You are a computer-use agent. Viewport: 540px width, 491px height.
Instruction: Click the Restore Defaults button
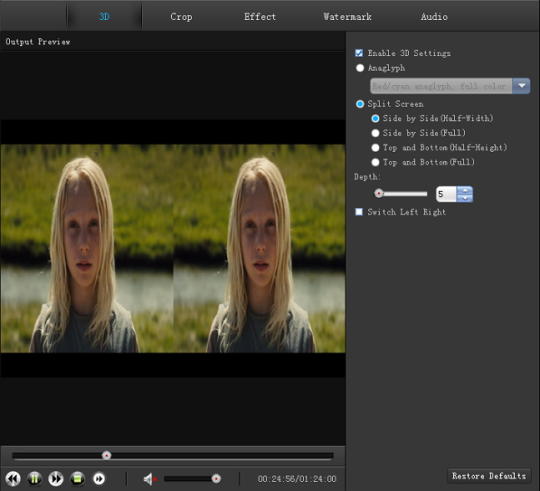pos(489,476)
